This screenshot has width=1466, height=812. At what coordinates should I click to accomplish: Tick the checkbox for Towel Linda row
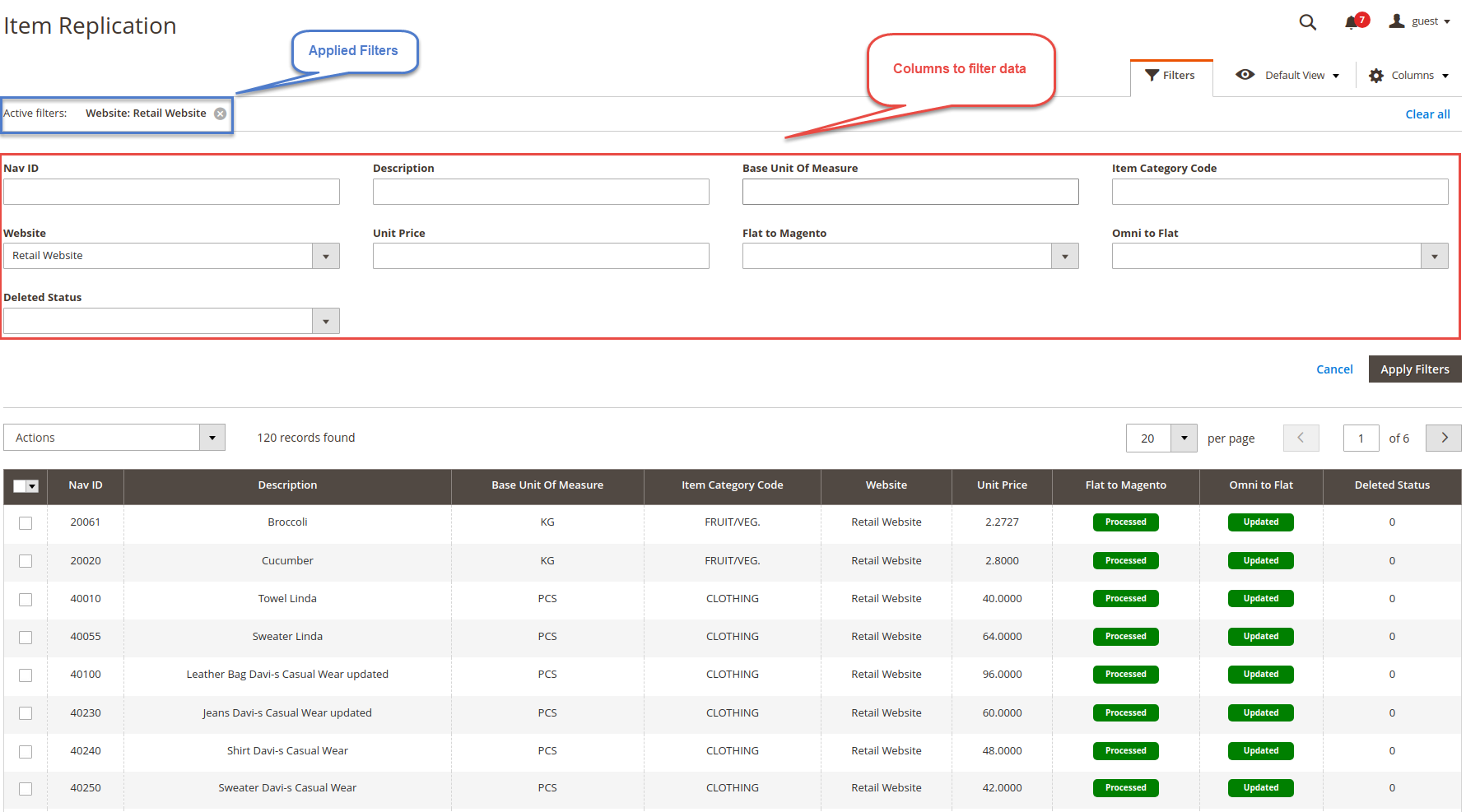click(x=26, y=600)
